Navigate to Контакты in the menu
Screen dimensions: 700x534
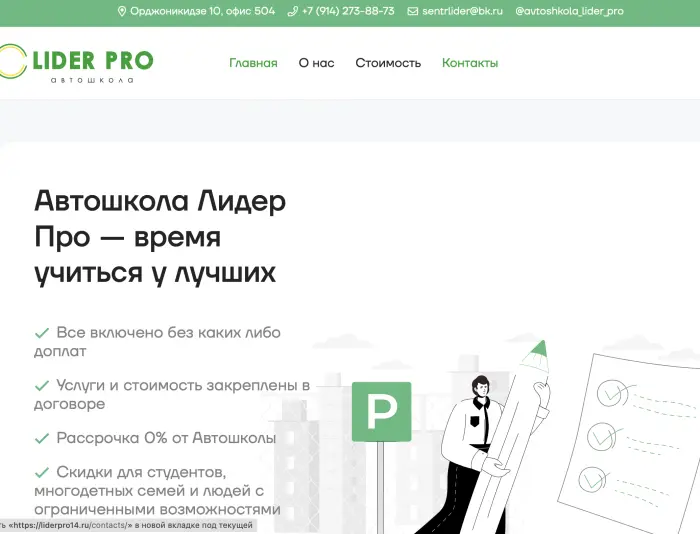(x=470, y=63)
